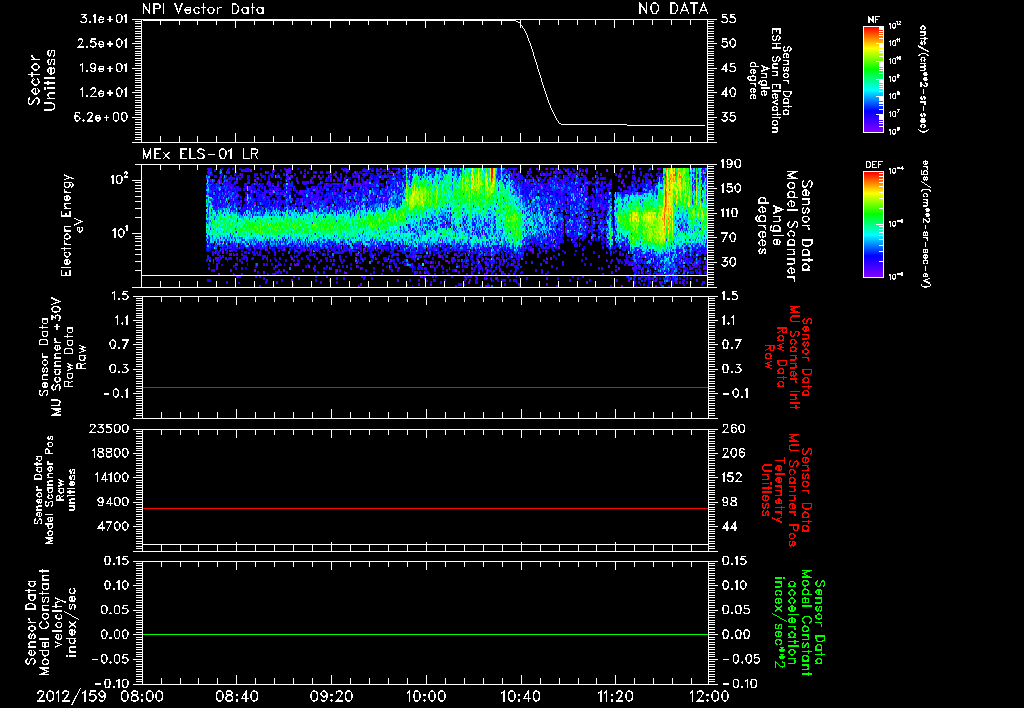Click the NF color bar legend
The width and height of the screenshot is (1024, 708).
click(x=873, y=79)
